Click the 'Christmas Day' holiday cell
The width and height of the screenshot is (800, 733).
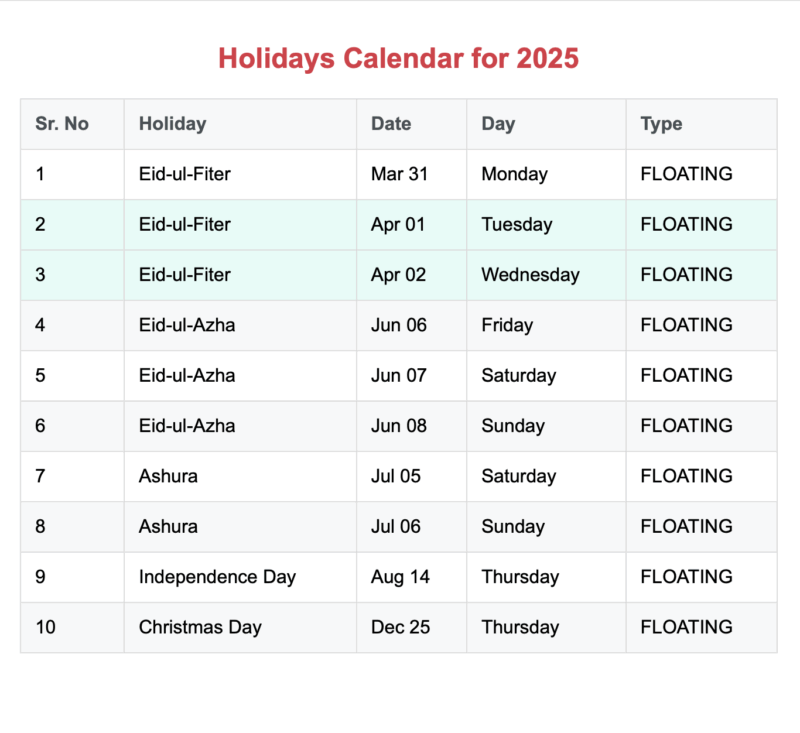[200, 627]
